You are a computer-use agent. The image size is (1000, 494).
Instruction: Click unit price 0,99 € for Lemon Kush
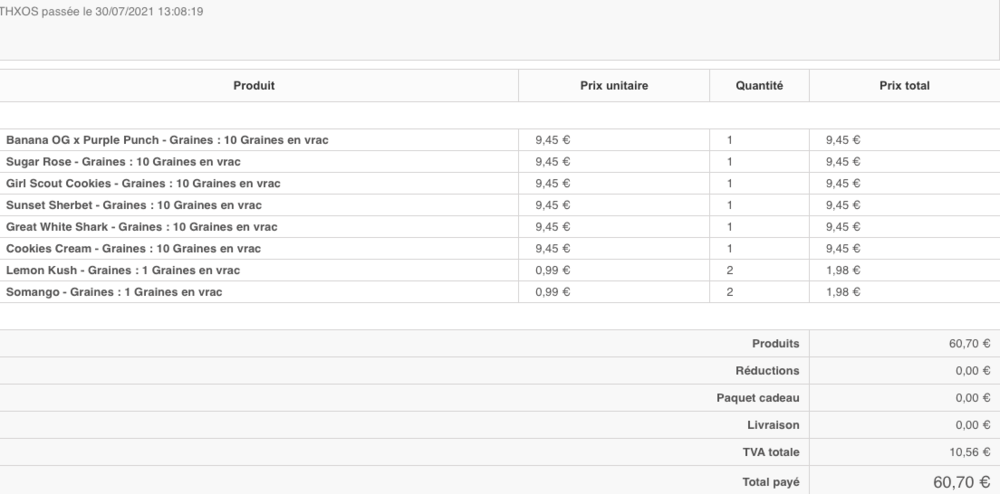[552, 270]
